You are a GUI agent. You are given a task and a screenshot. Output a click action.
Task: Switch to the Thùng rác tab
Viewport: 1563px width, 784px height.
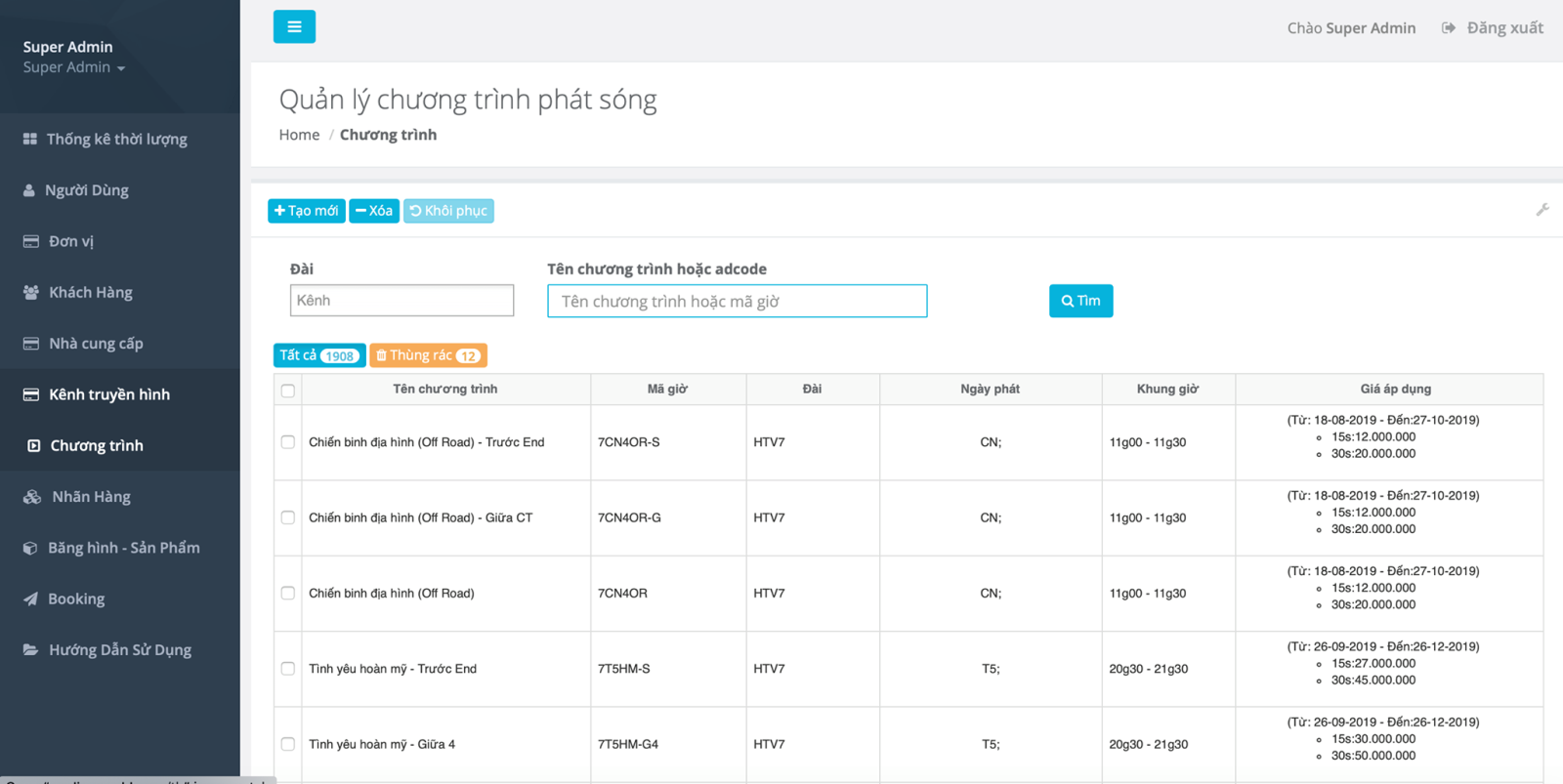click(x=428, y=355)
